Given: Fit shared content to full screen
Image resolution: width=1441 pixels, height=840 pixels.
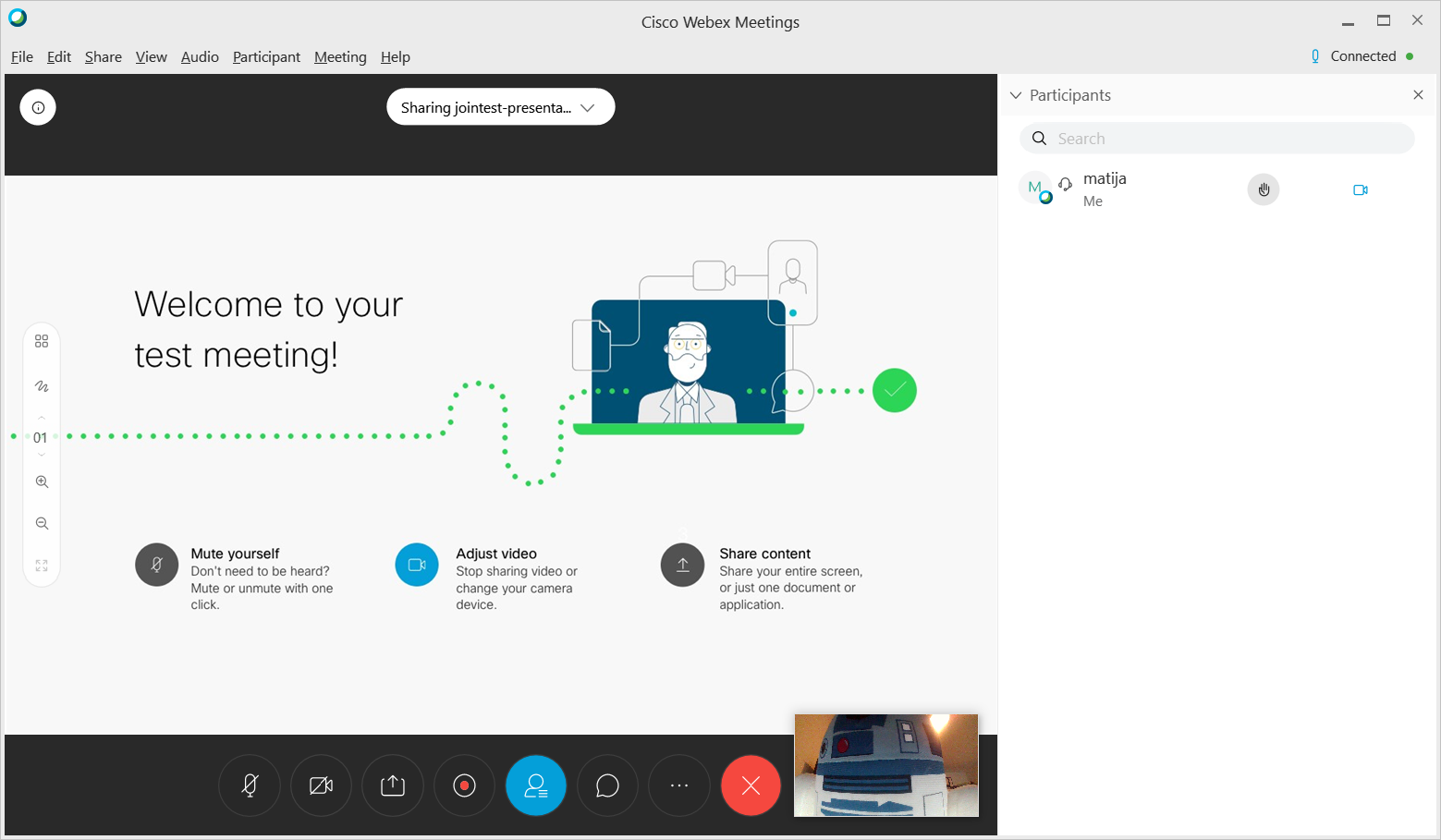Looking at the screenshot, I should [x=42, y=566].
